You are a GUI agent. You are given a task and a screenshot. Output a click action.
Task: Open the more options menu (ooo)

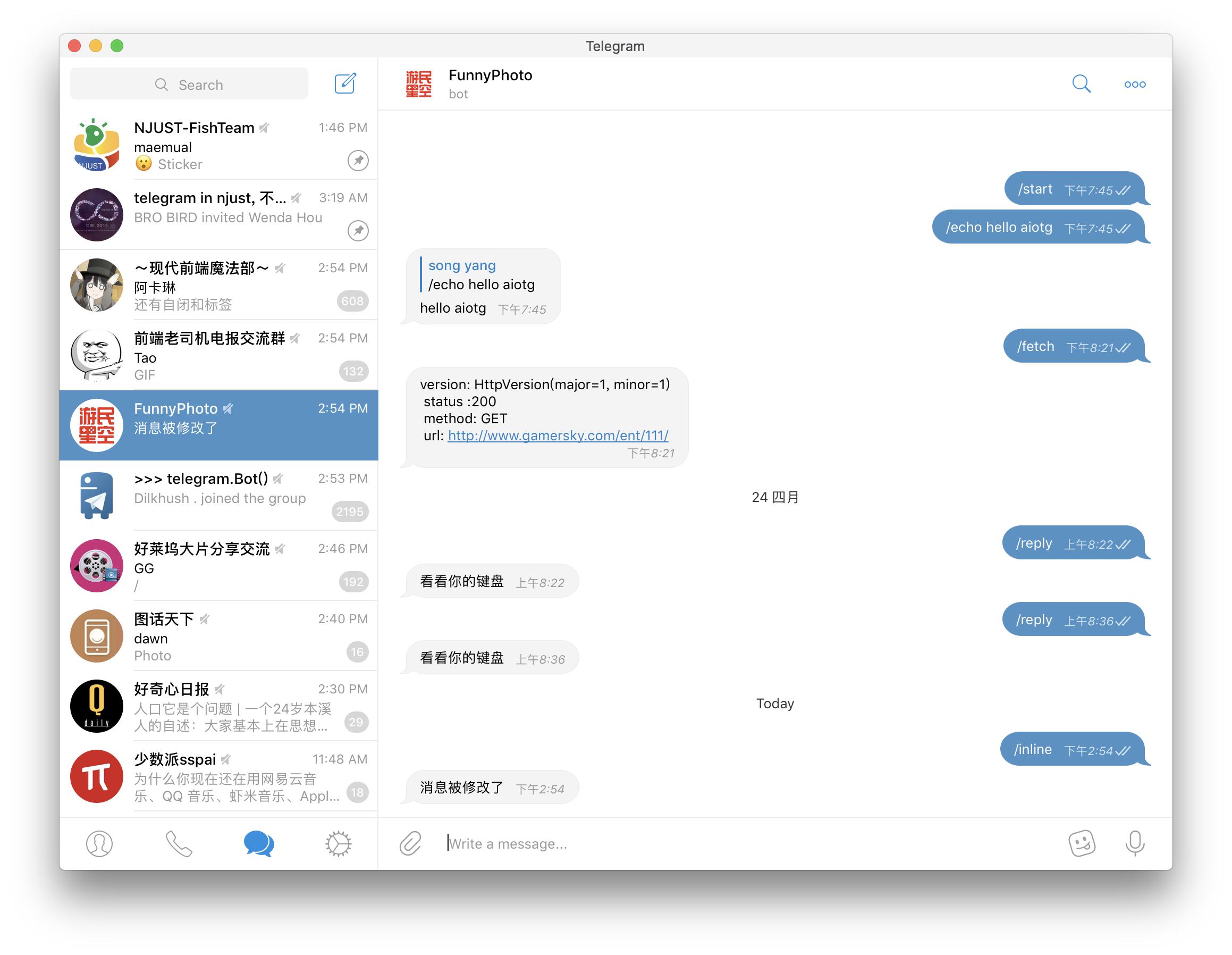point(1135,83)
